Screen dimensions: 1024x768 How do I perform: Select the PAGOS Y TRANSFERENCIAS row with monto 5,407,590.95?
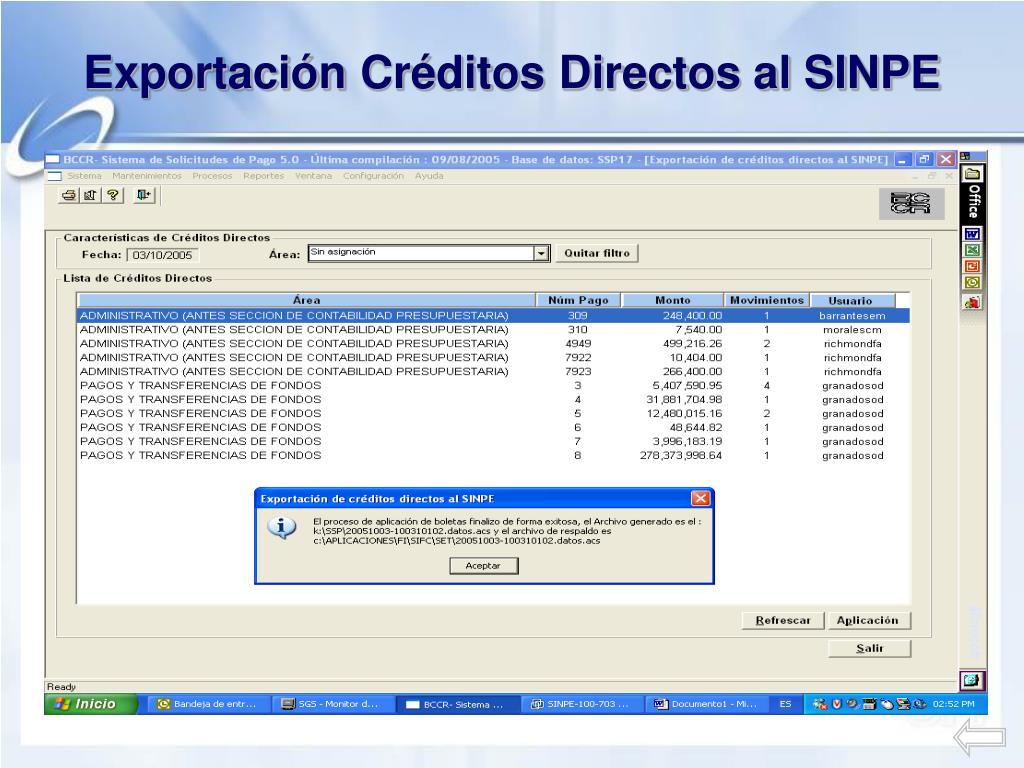click(493, 386)
